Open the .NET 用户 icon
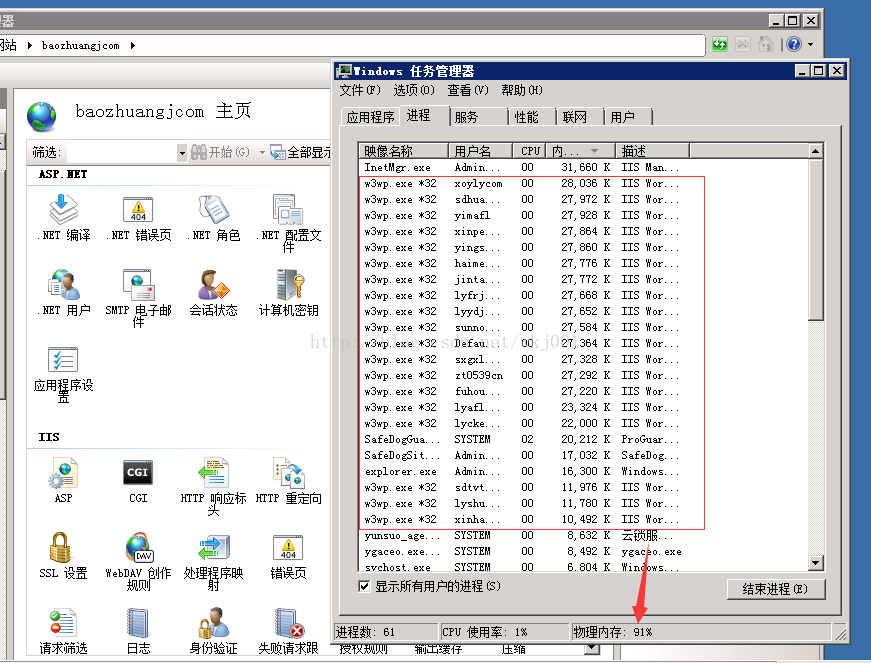871x663 pixels. (63, 285)
